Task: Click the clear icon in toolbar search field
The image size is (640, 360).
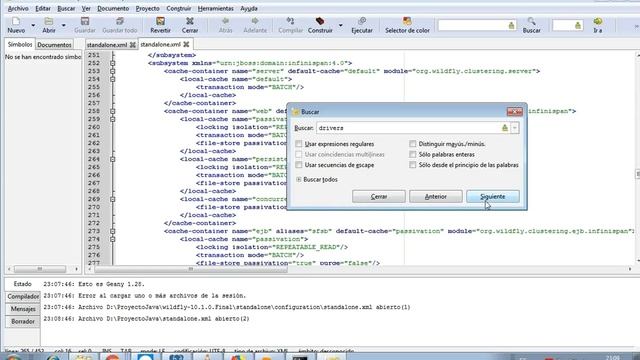Action: (511, 26)
